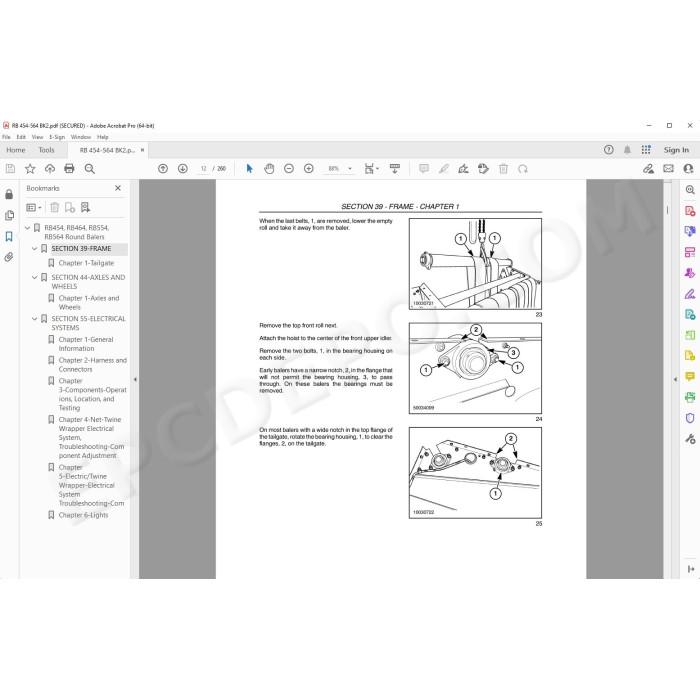The height and width of the screenshot is (700, 700).
Task: Open the security lock panel icon
Action: [x=9, y=194]
